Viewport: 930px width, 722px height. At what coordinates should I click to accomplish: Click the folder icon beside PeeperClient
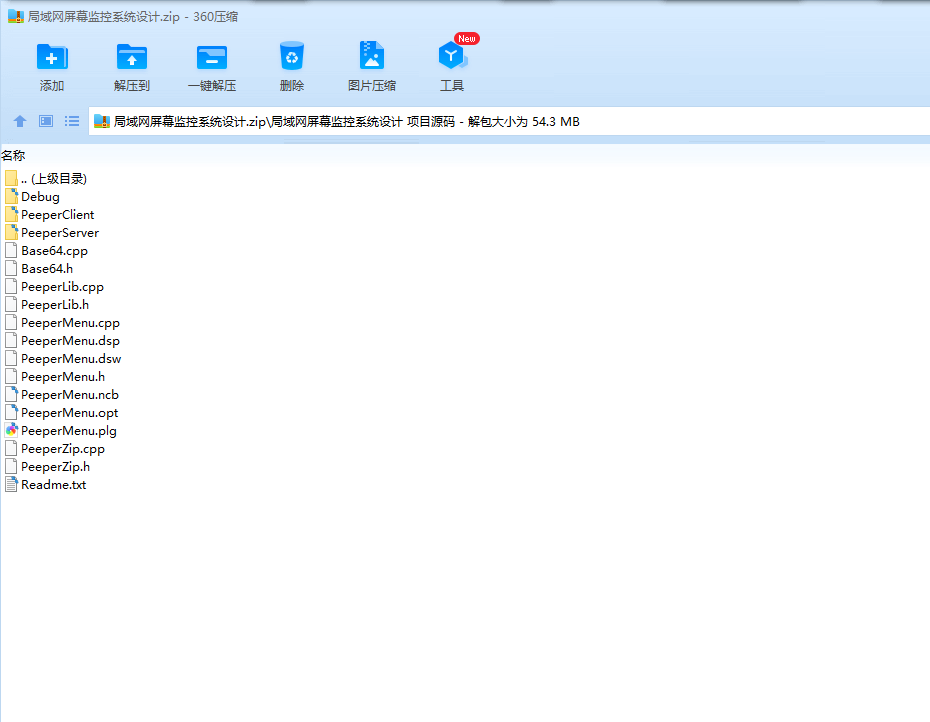tap(11, 214)
